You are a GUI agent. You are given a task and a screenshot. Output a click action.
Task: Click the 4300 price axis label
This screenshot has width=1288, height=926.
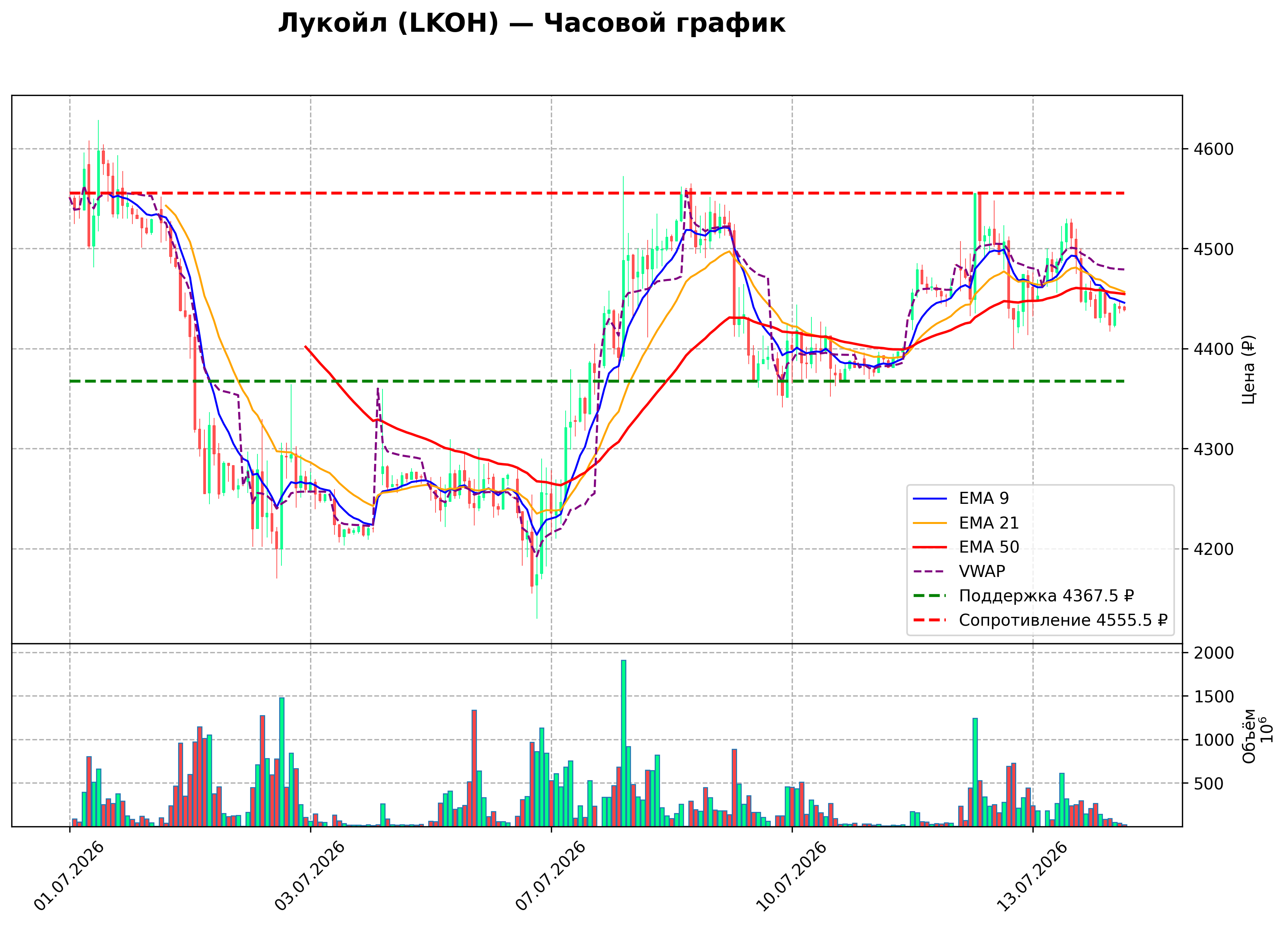1213,449
